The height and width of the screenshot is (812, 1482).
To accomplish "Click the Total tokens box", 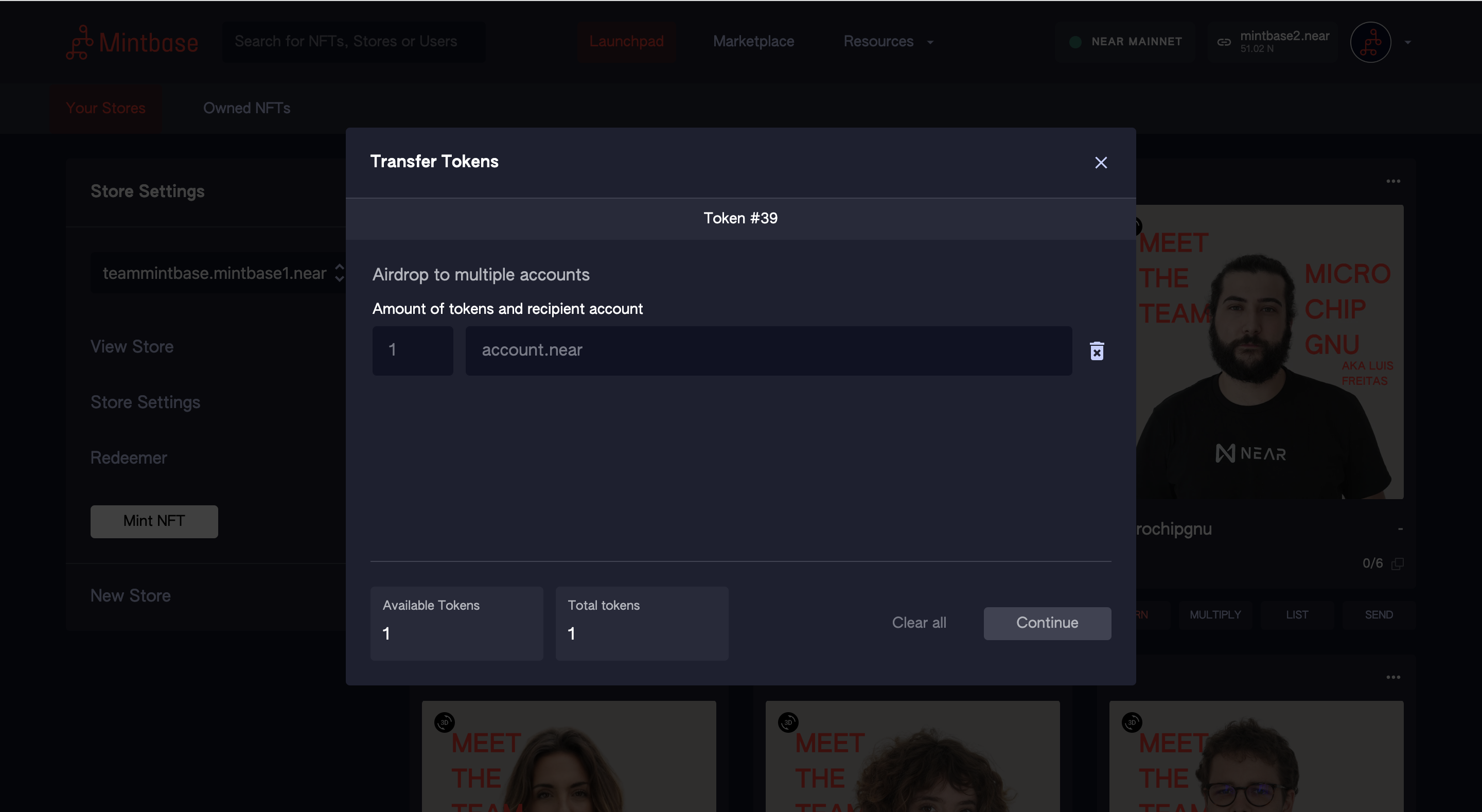I will (x=642, y=623).
